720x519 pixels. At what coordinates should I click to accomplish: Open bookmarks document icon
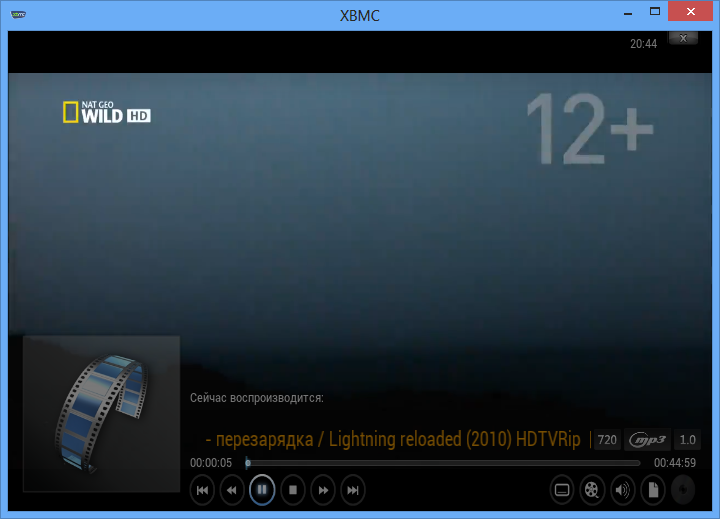click(653, 490)
